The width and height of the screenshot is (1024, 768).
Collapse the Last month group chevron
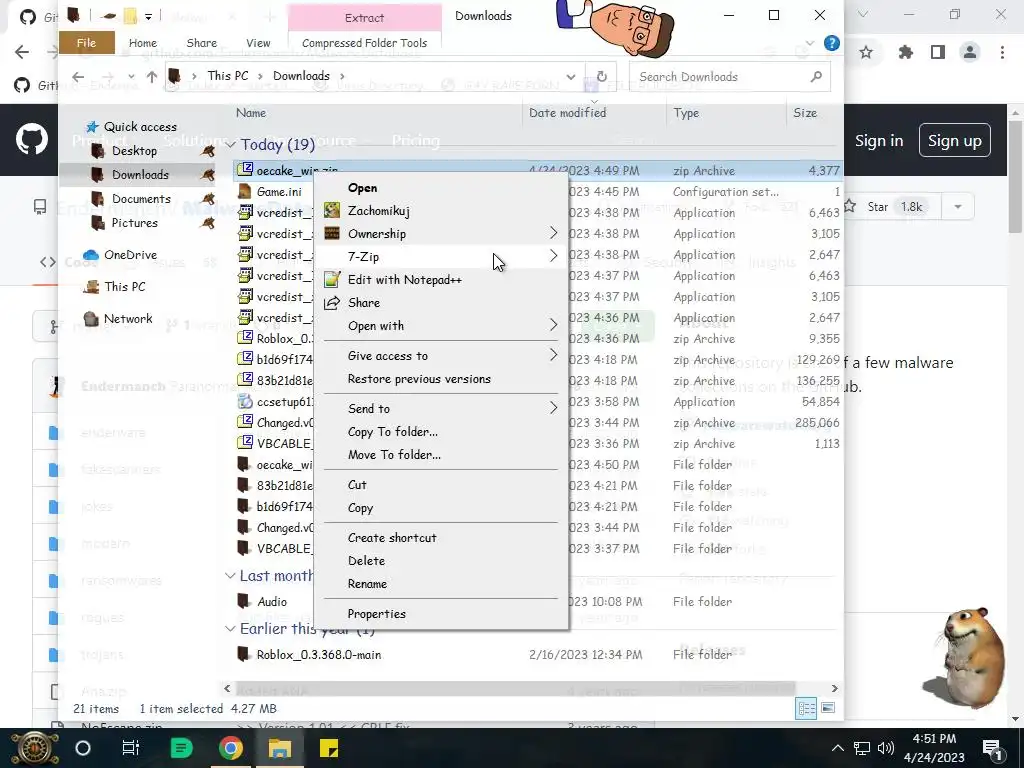pyautogui.click(x=231, y=575)
